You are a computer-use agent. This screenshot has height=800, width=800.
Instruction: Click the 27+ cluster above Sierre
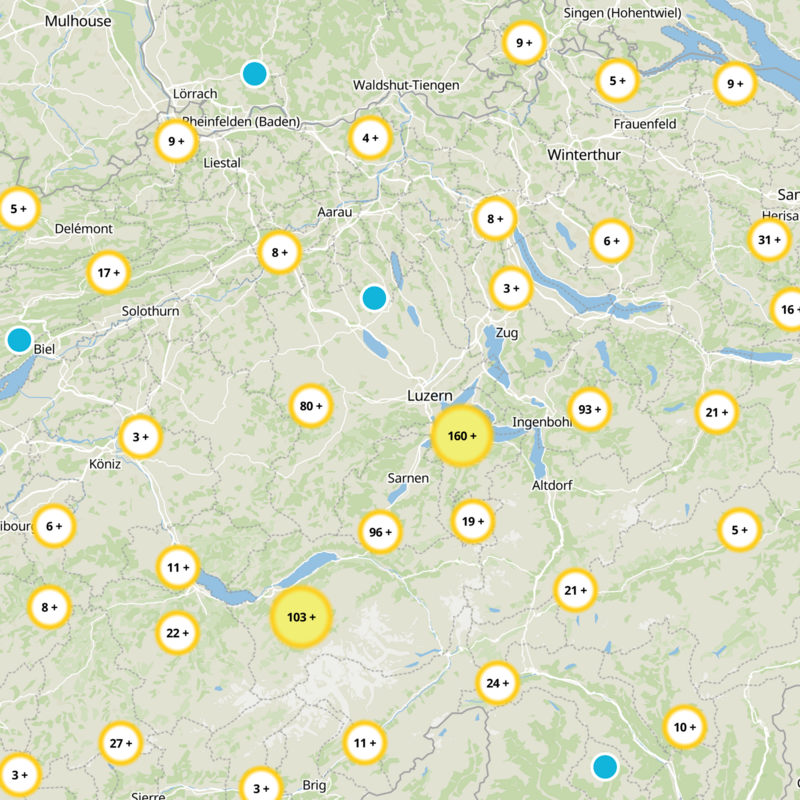coord(120,743)
